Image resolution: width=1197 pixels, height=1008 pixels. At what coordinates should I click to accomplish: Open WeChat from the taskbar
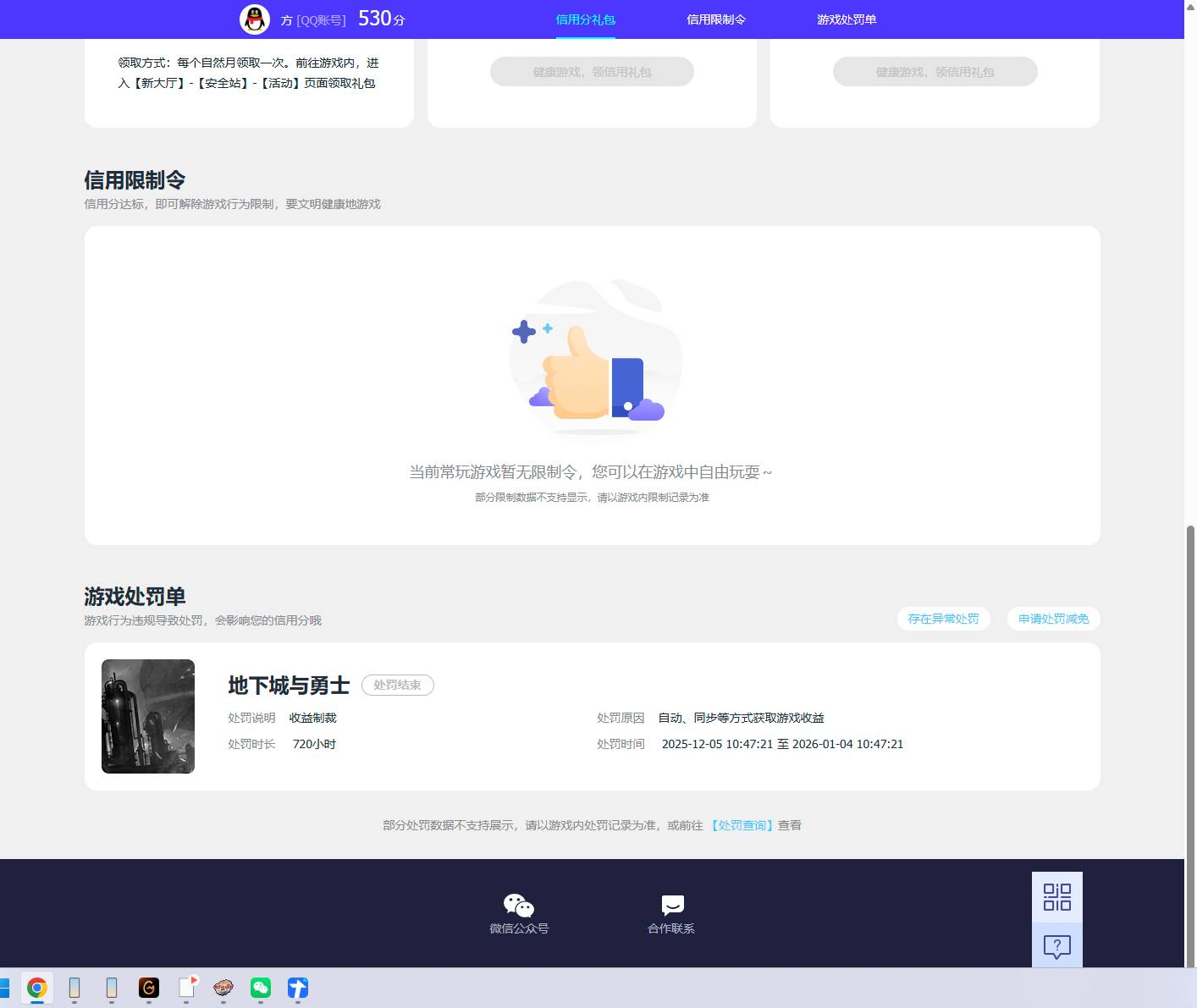(260, 988)
